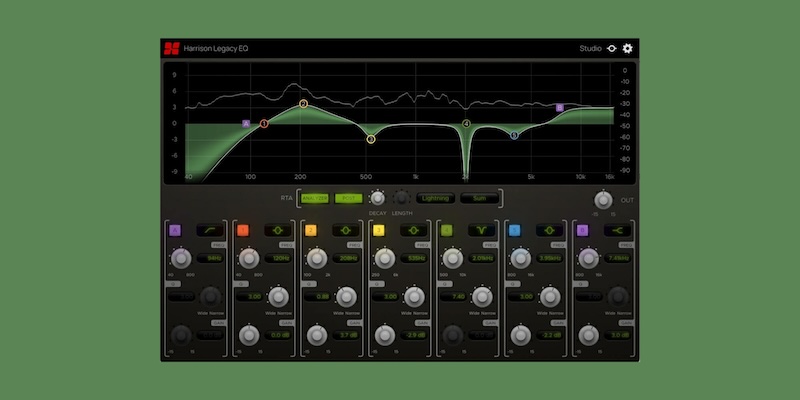Click the 535Hz frequency field
This screenshot has width=800, height=400.
(x=414, y=259)
